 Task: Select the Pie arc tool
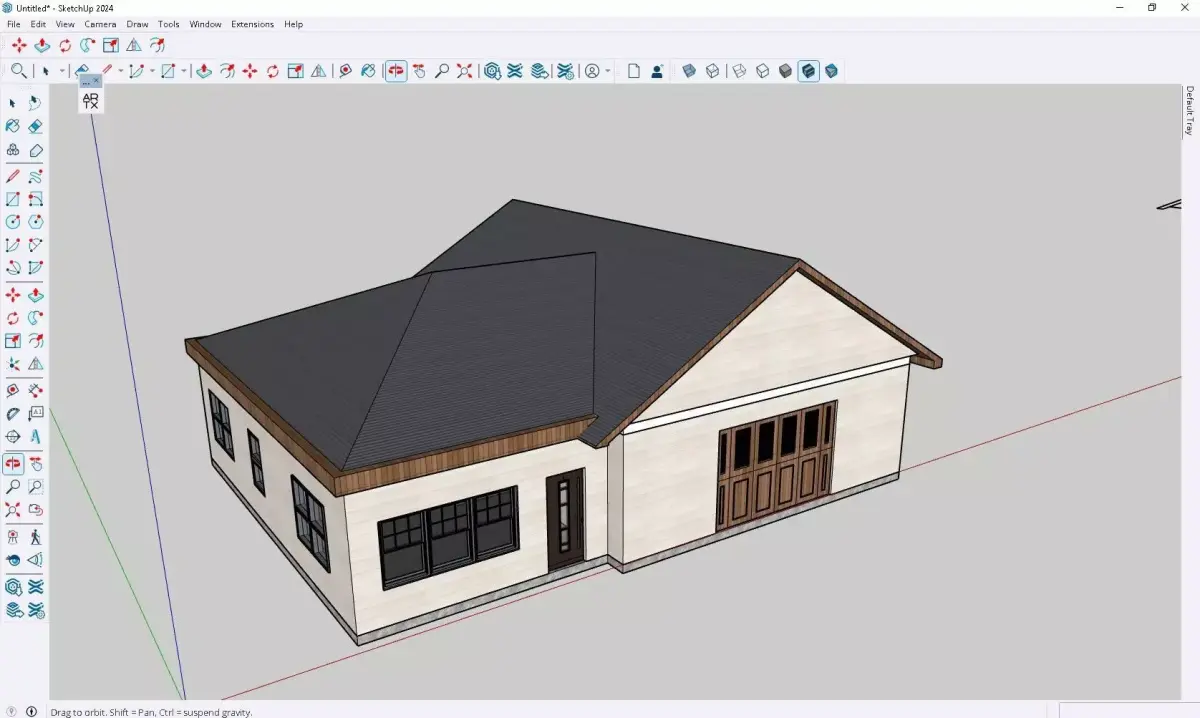click(x=35, y=268)
